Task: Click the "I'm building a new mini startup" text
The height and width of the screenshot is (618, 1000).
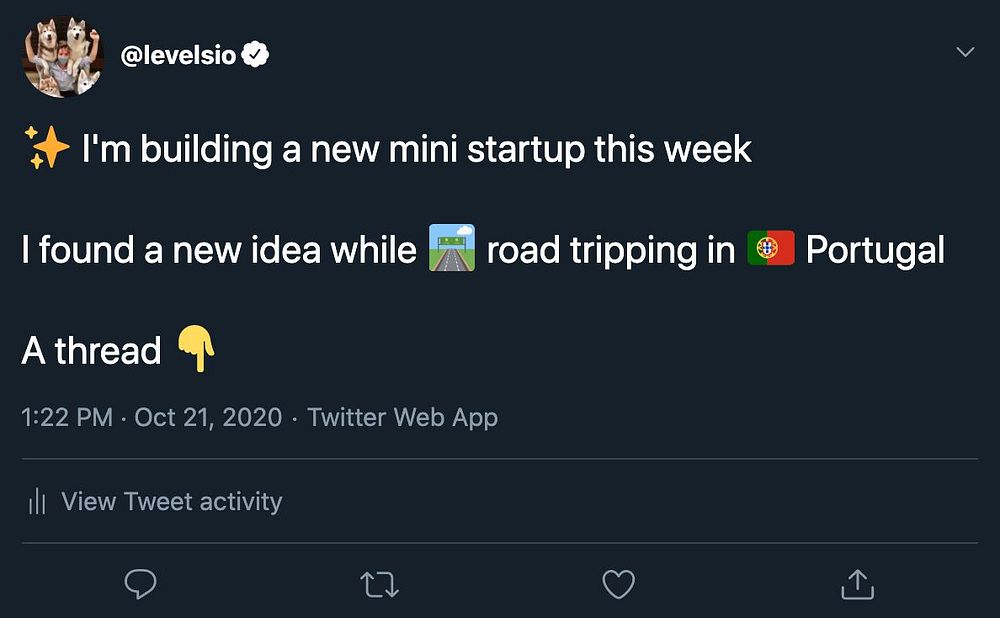Action: (x=416, y=150)
